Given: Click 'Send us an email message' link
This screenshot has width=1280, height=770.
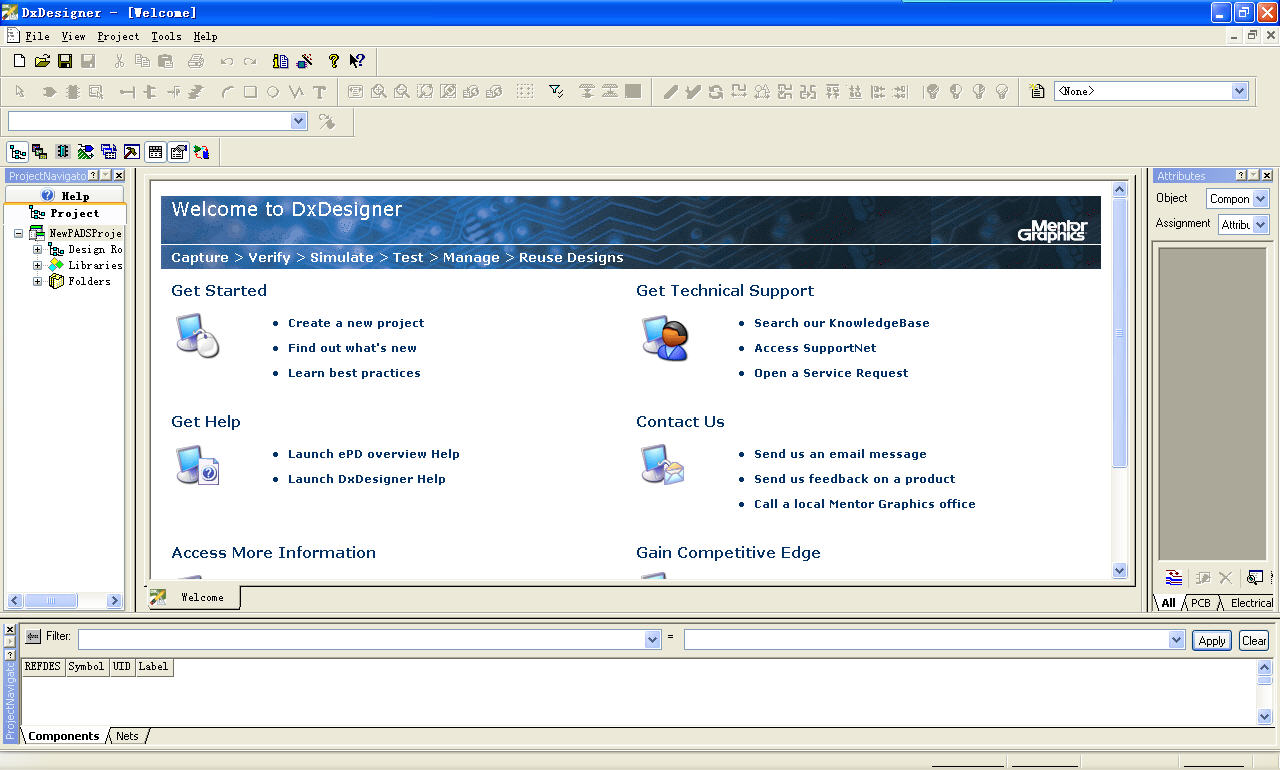Looking at the screenshot, I should (840, 454).
